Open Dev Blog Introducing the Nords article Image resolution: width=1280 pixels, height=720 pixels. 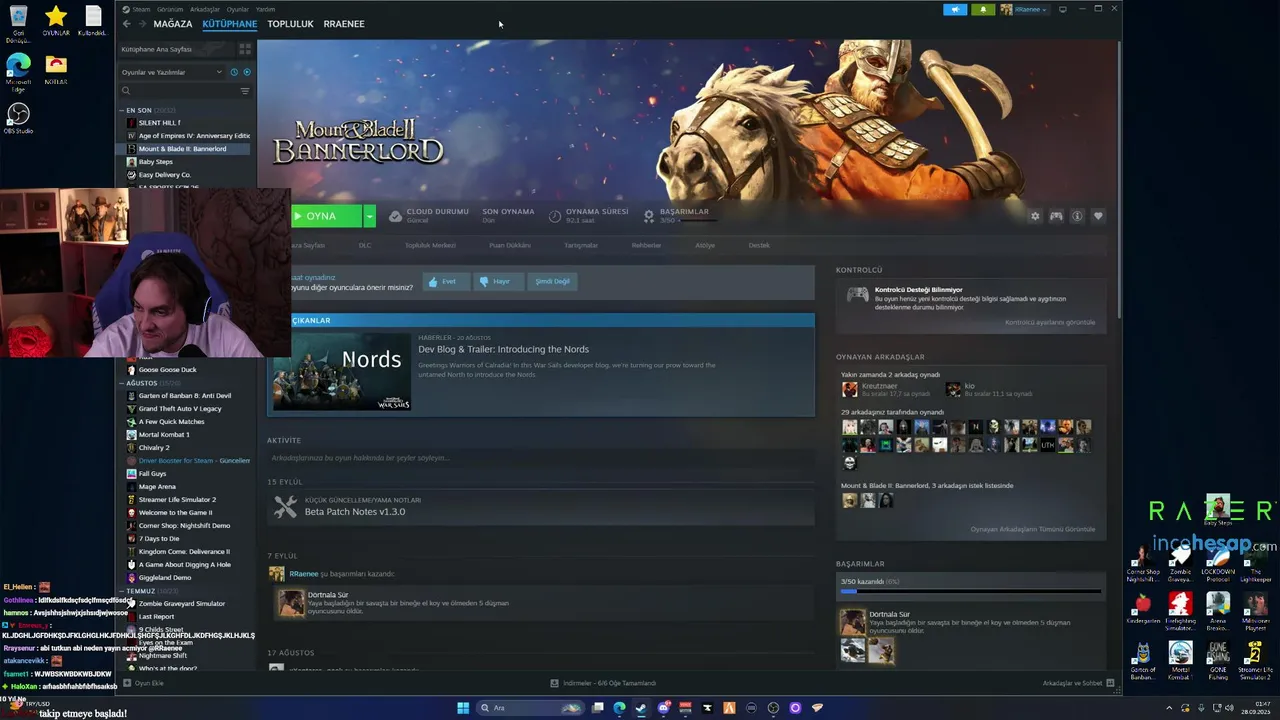(503, 349)
